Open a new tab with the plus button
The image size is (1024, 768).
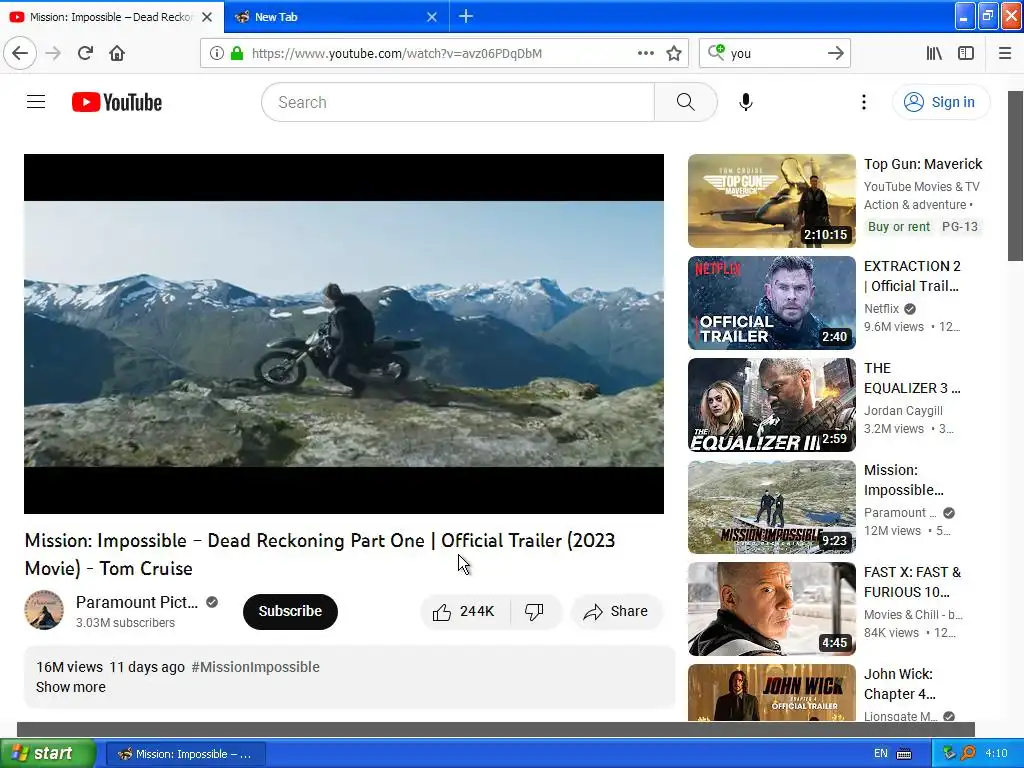pos(466,16)
